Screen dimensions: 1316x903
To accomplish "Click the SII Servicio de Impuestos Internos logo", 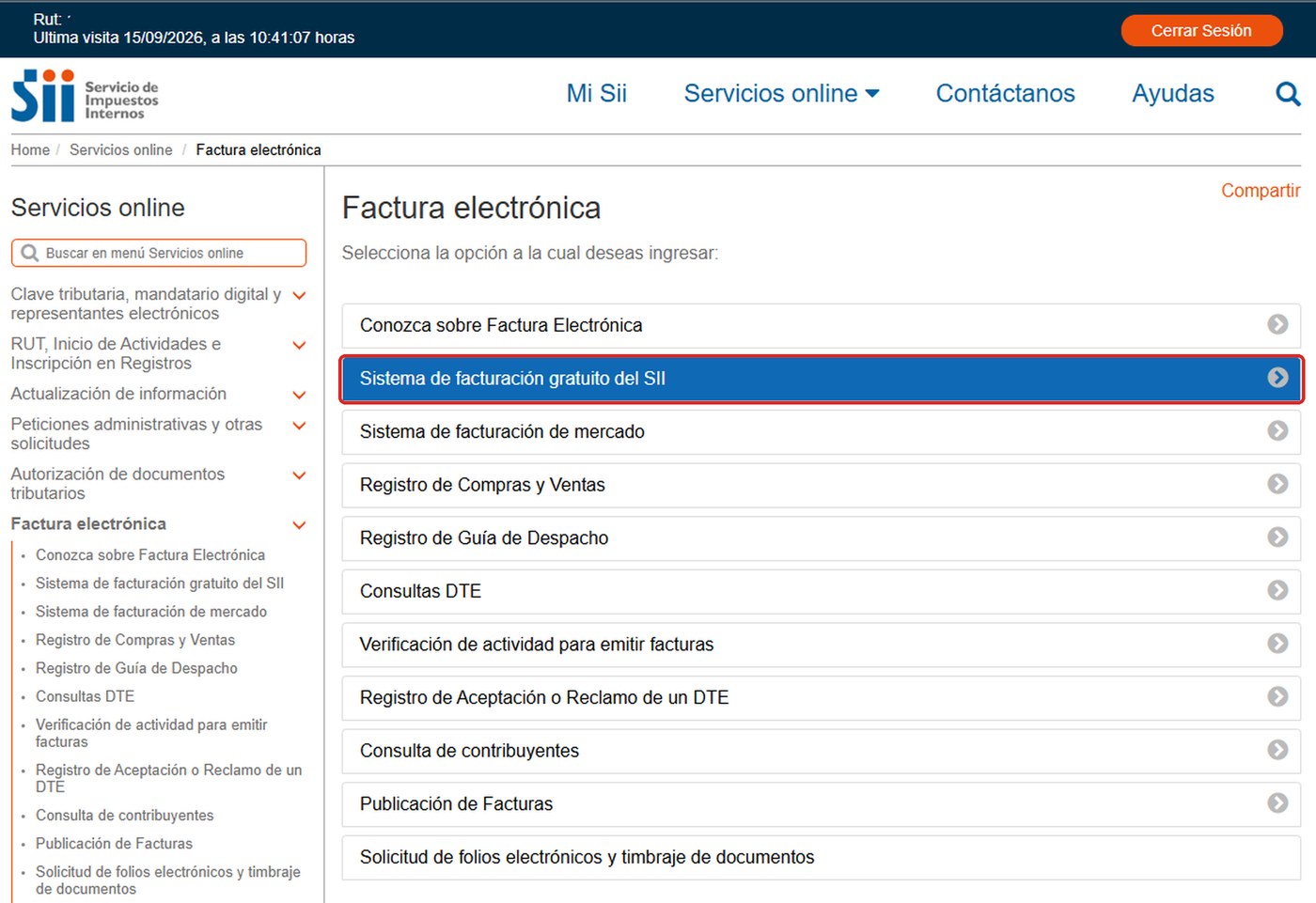I will [85, 96].
